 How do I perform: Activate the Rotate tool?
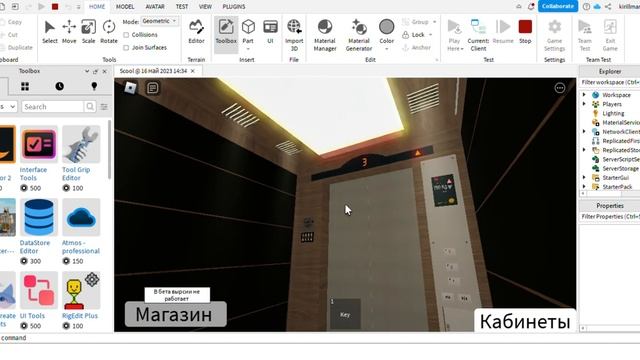(109, 32)
